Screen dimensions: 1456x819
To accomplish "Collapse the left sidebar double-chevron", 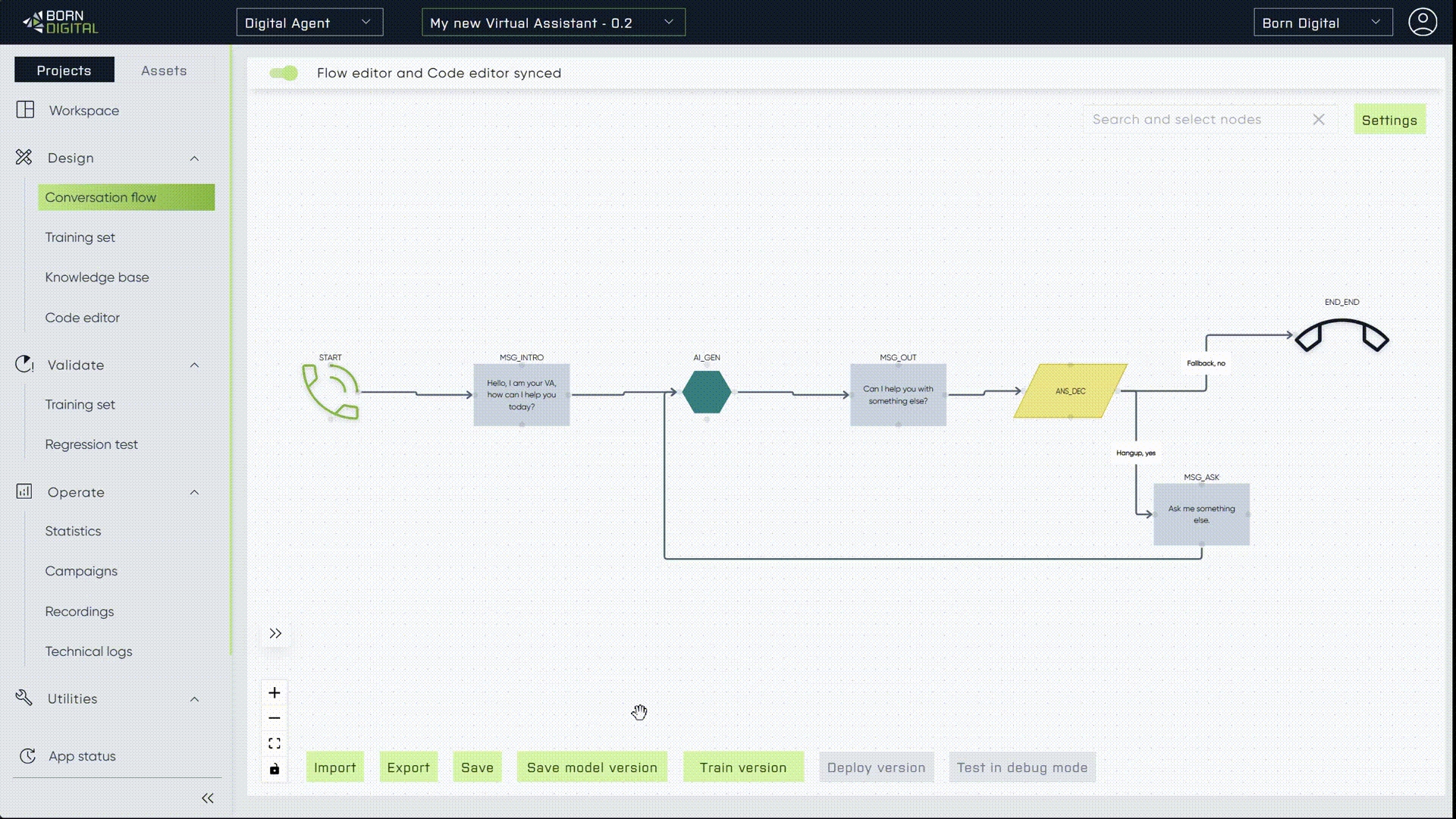I will [x=208, y=798].
